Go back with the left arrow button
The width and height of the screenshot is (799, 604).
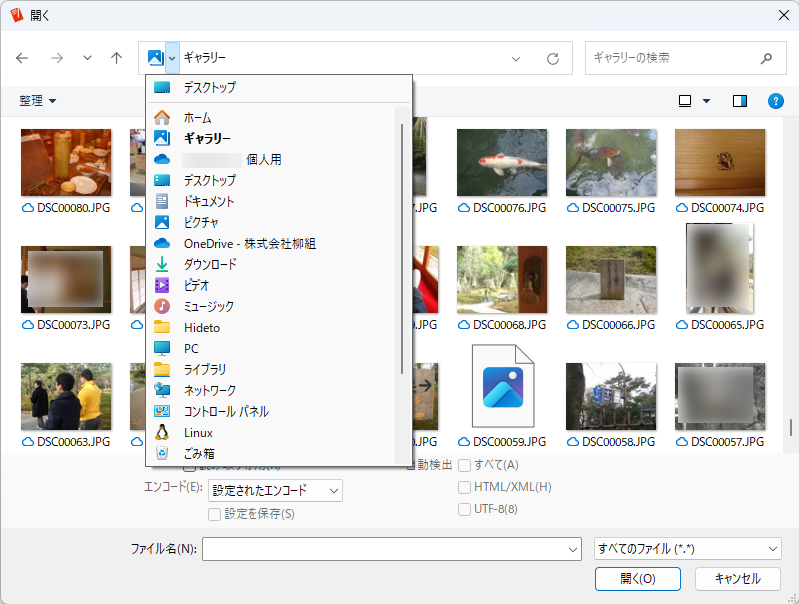(22, 58)
